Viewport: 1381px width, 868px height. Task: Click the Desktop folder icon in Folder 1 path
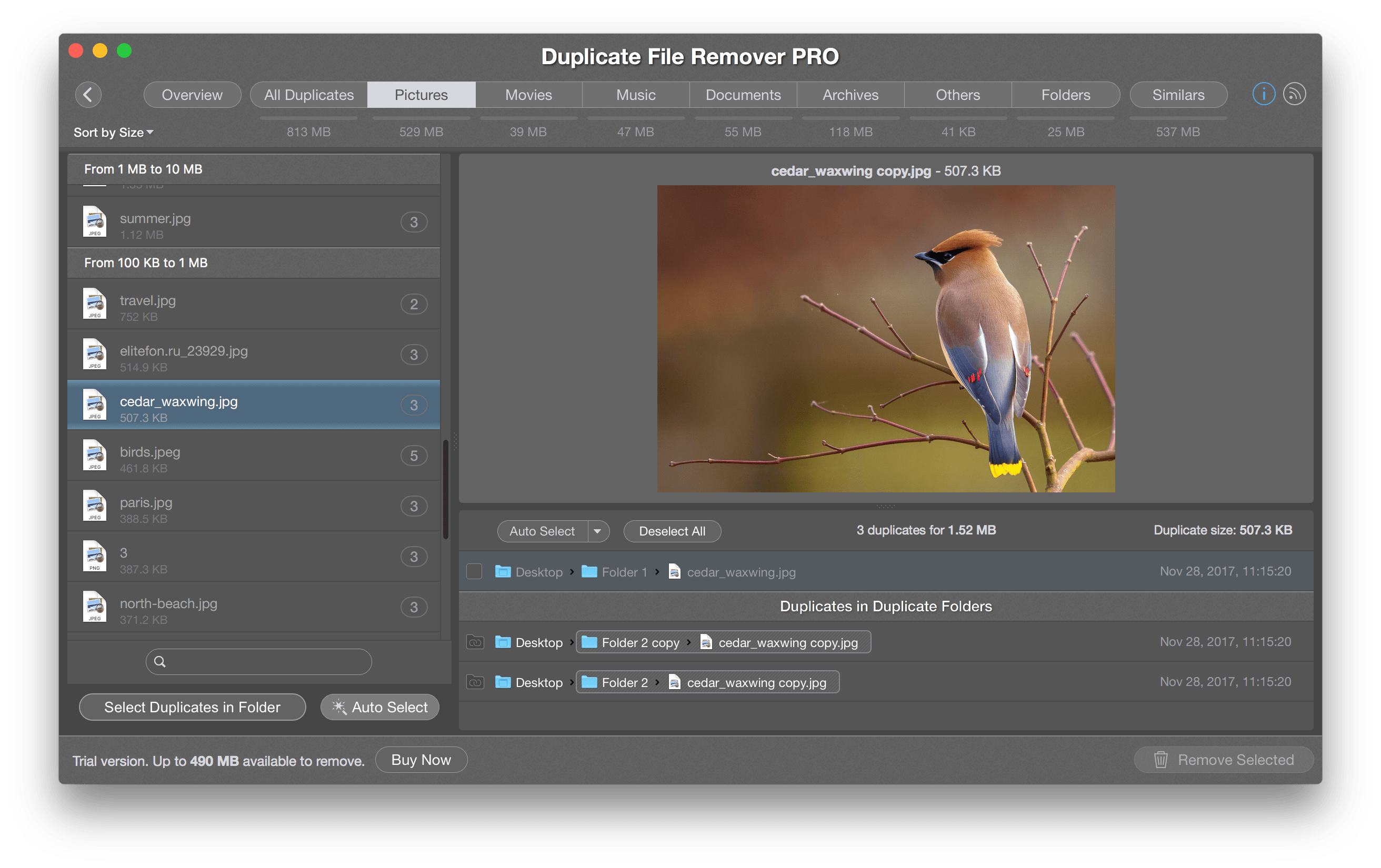click(503, 572)
